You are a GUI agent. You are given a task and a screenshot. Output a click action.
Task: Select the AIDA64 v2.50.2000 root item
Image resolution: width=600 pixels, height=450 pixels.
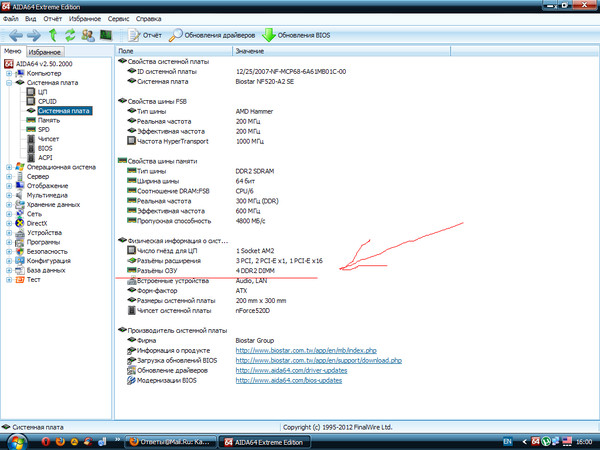[x=44, y=64]
